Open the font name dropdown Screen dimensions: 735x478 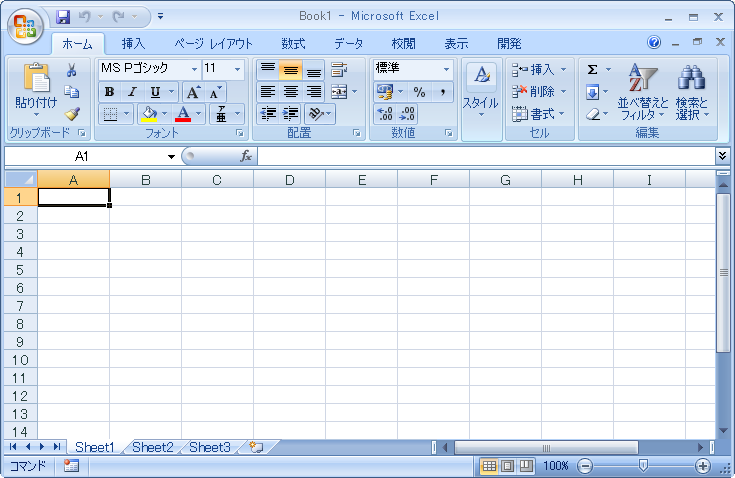[195, 70]
